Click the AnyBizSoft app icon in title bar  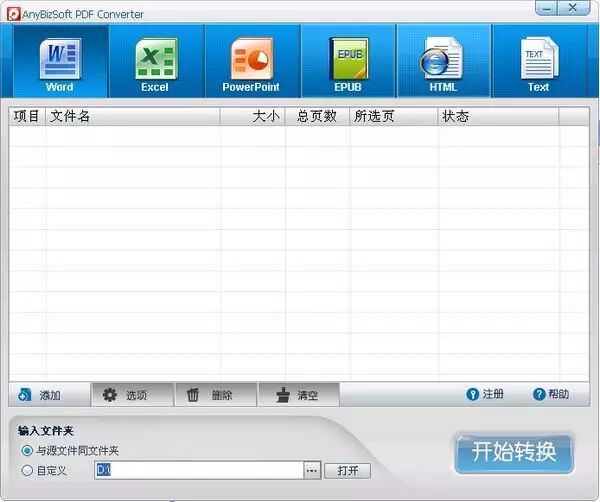coord(13,15)
